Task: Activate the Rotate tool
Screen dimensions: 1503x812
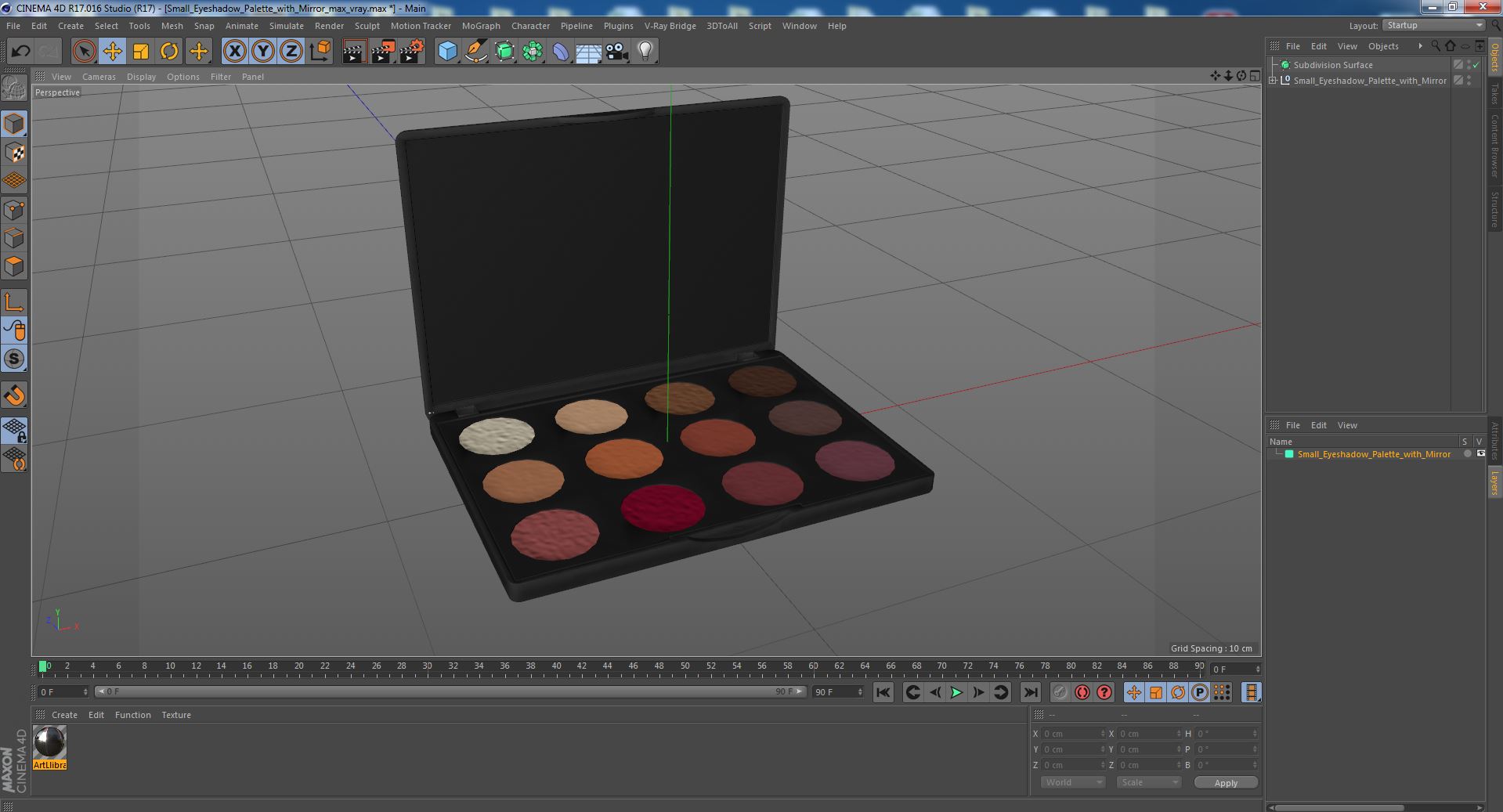Action: (x=169, y=52)
